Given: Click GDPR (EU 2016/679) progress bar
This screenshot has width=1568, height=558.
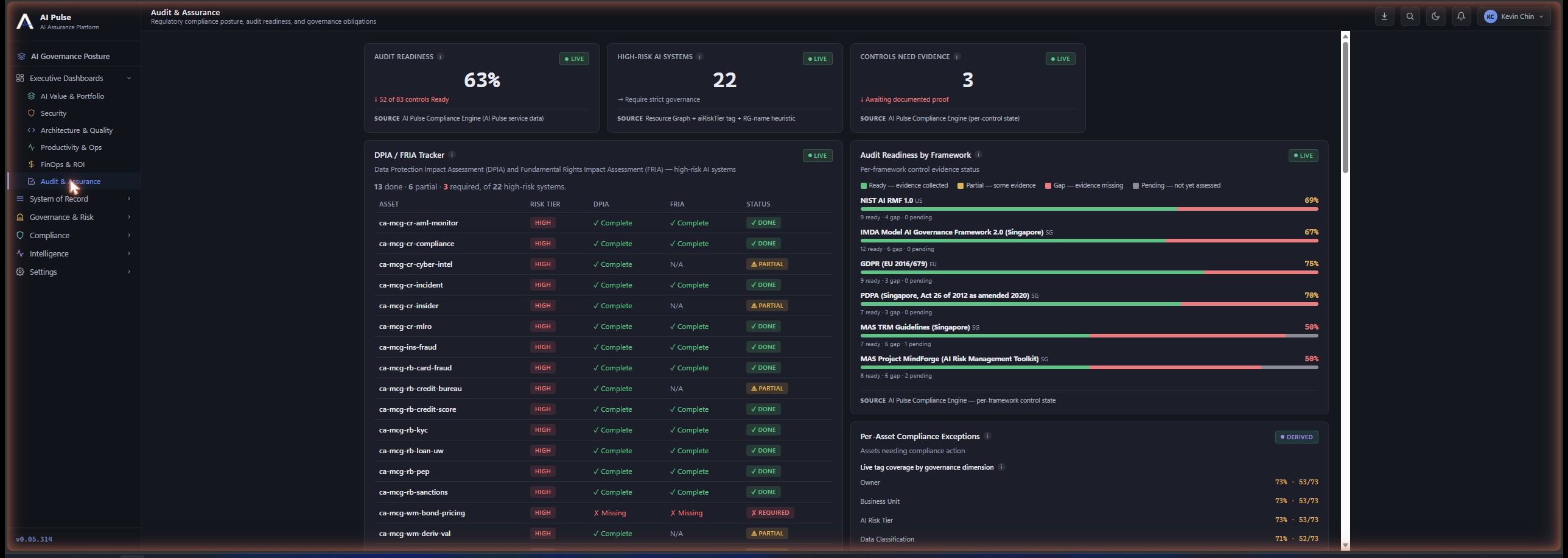Looking at the screenshot, I should [1089, 272].
